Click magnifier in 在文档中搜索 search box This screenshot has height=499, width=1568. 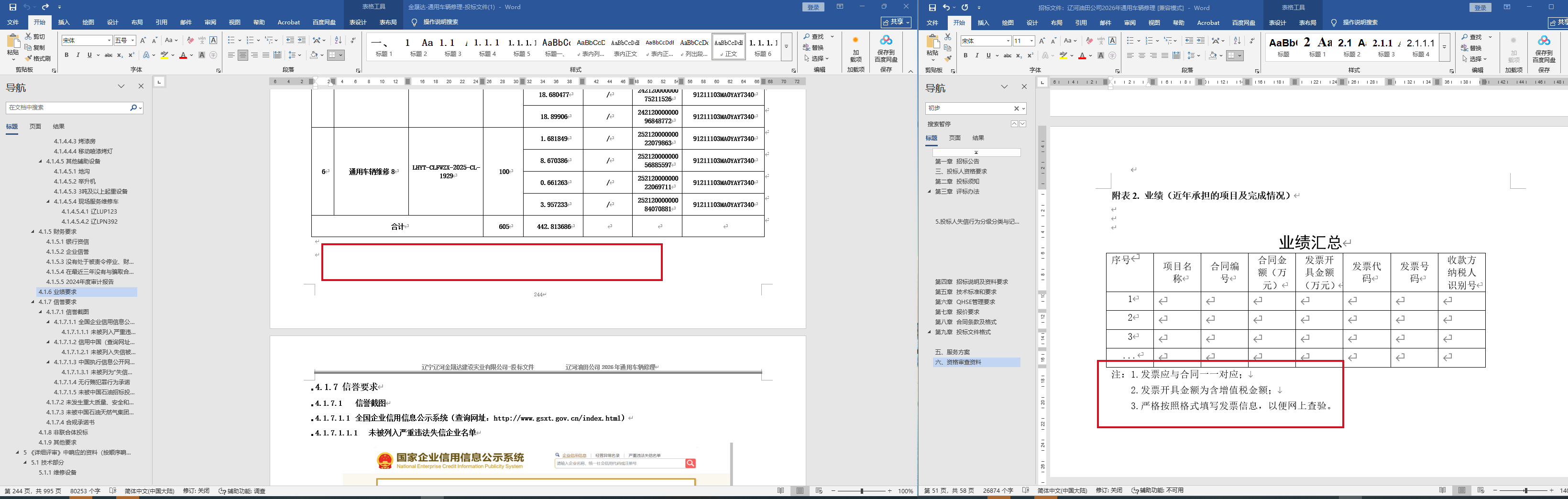133,108
